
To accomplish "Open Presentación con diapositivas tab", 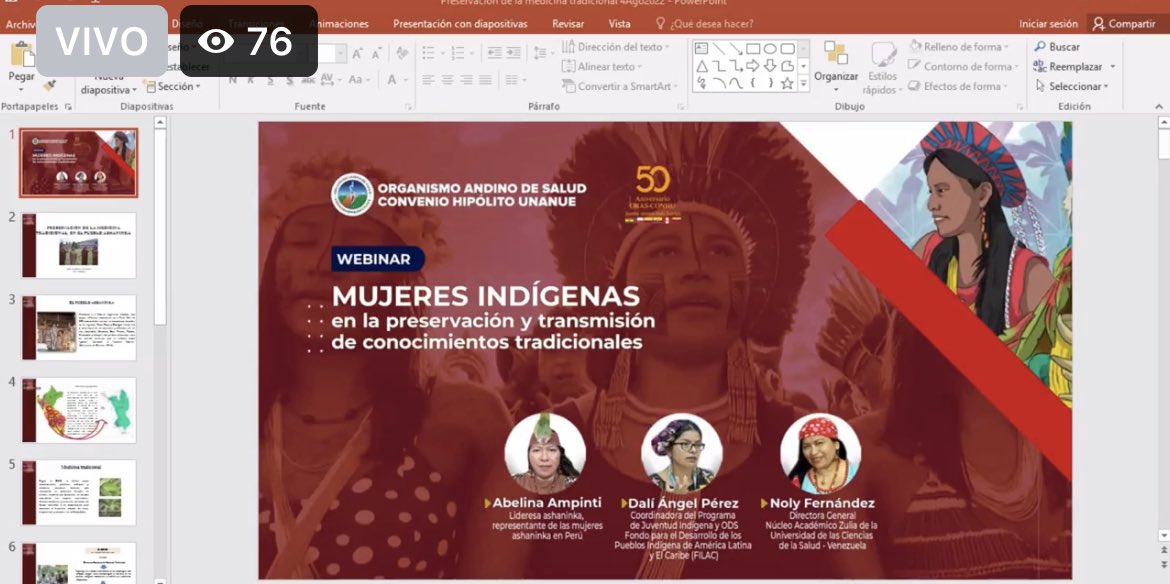I will [x=460, y=24].
